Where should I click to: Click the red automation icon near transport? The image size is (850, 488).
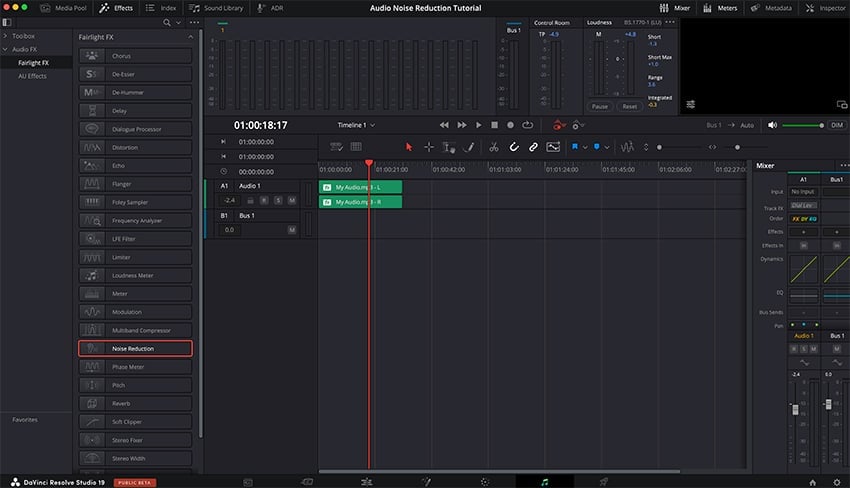[x=558, y=125]
